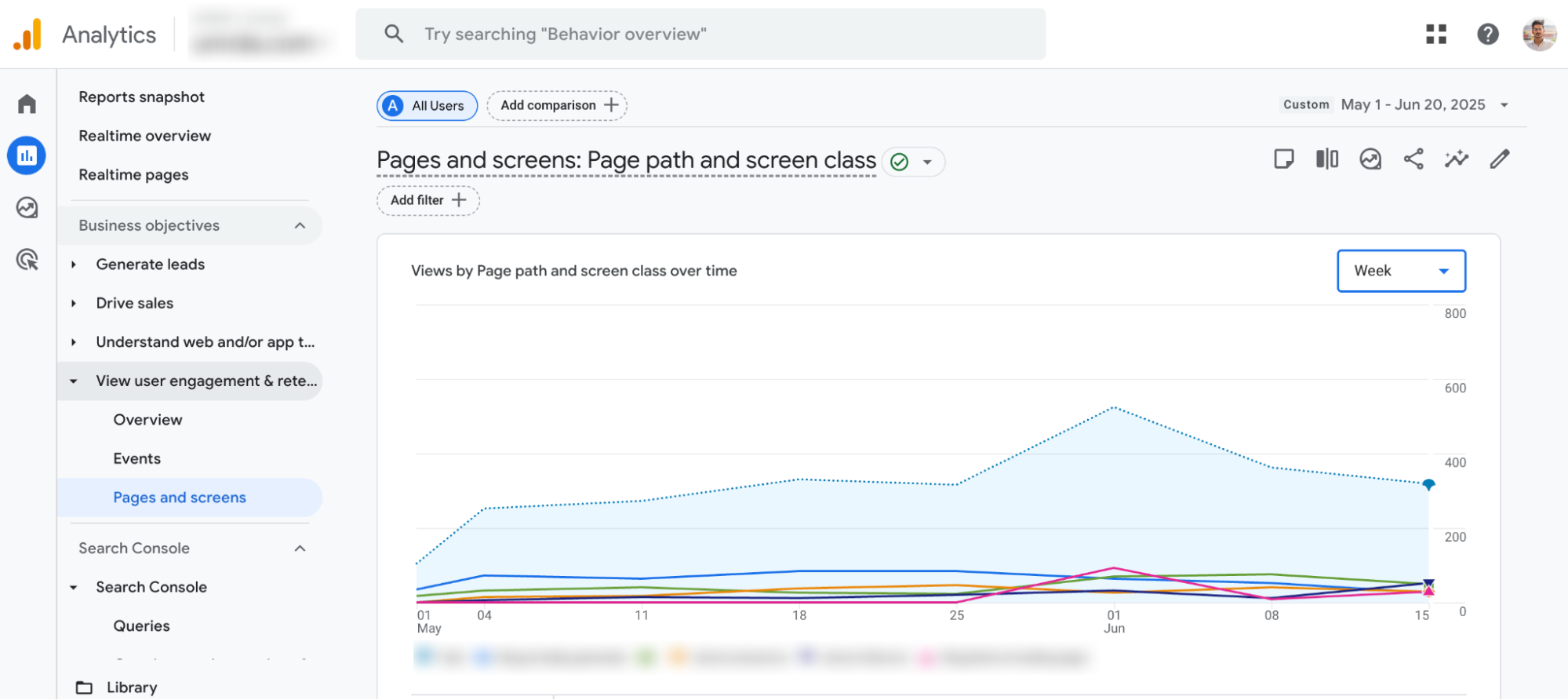
Task: Click the May 1 - Jun 20, 2025 date range
Action: click(1413, 105)
